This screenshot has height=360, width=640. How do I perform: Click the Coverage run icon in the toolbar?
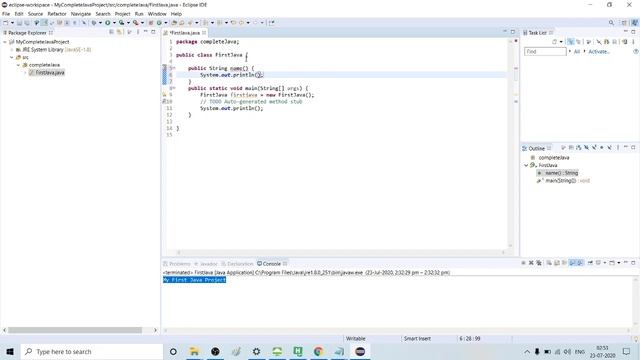pyautogui.click(x=122, y=23)
